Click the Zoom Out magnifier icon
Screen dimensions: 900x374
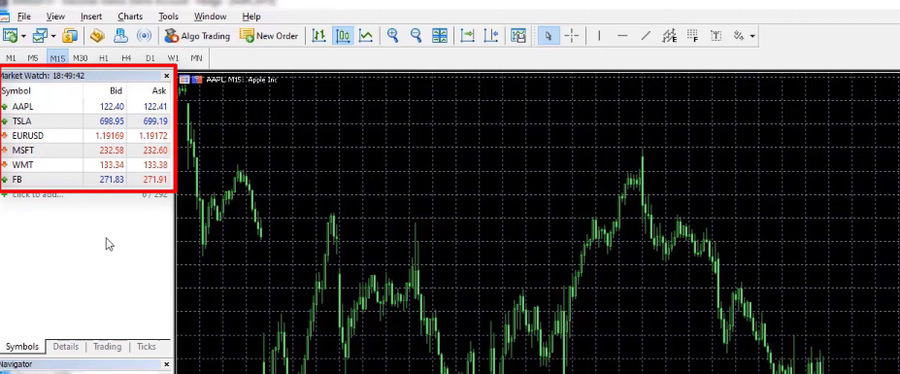pos(416,36)
